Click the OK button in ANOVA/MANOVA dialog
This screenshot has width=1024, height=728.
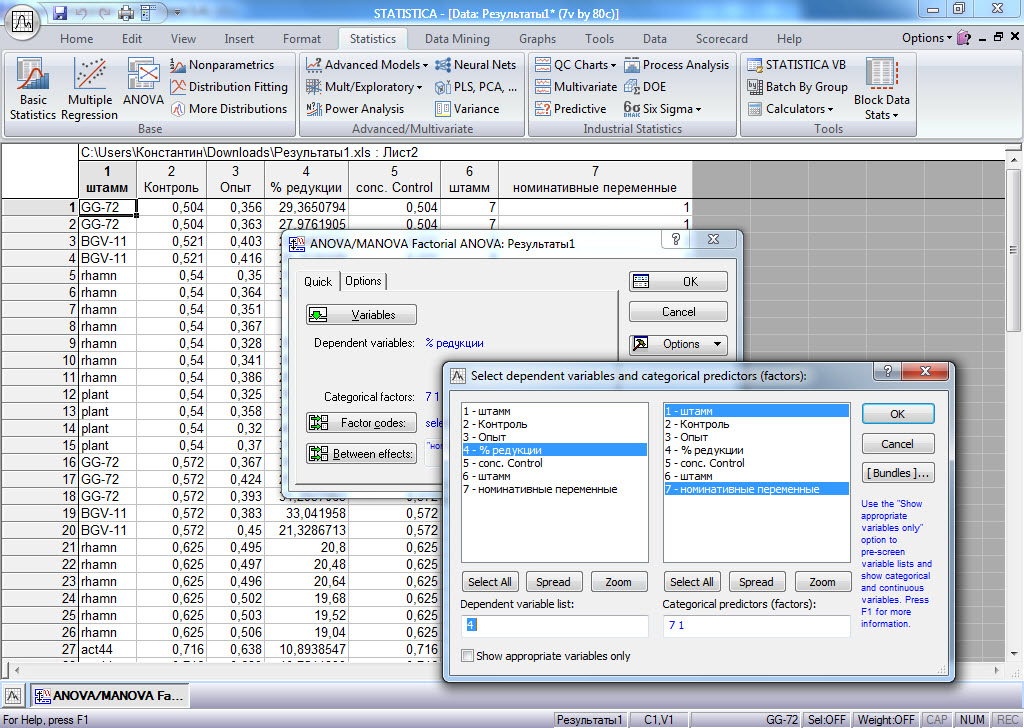pyautogui.click(x=678, y=281)
